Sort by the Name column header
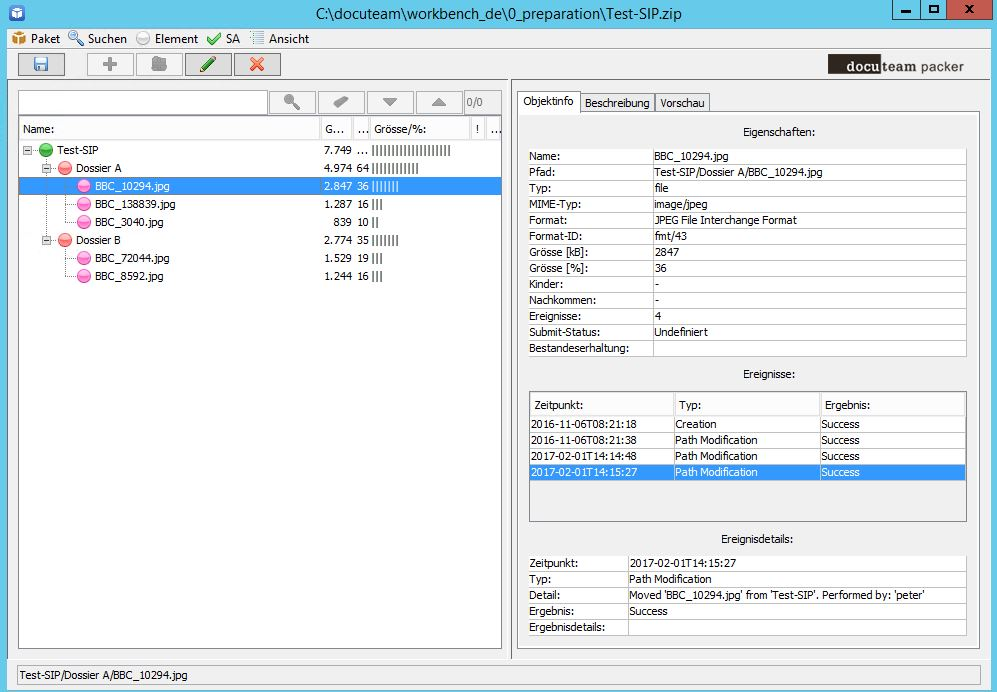Viewport: 997px width, 692px height. (168, 129)
